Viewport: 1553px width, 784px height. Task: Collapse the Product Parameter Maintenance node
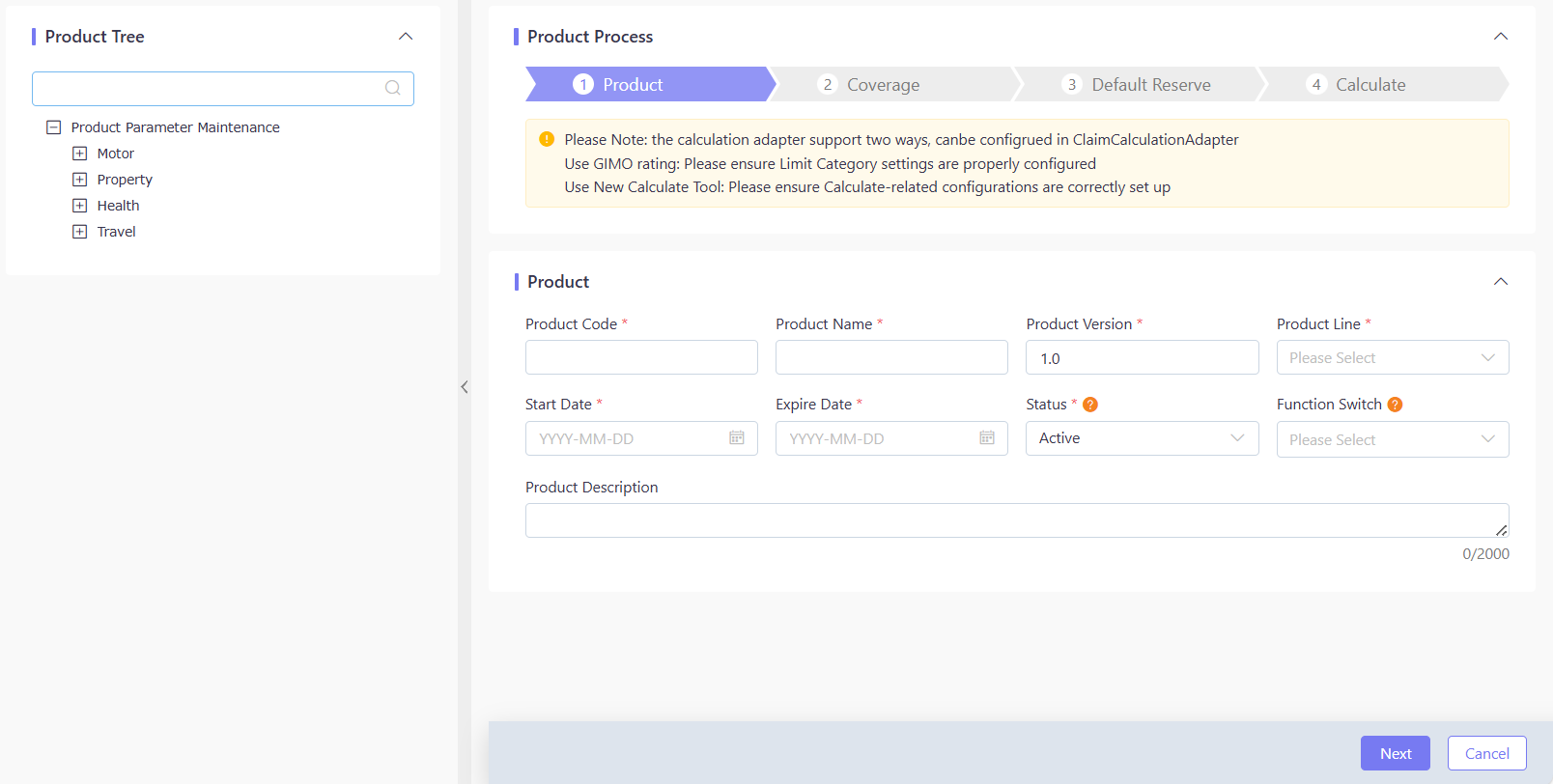click(54, 127)
